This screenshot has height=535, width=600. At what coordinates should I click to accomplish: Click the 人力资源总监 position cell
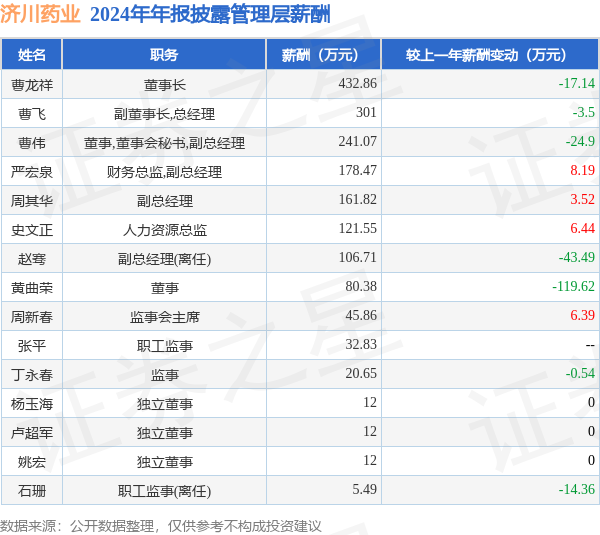[x=165, y=230]
